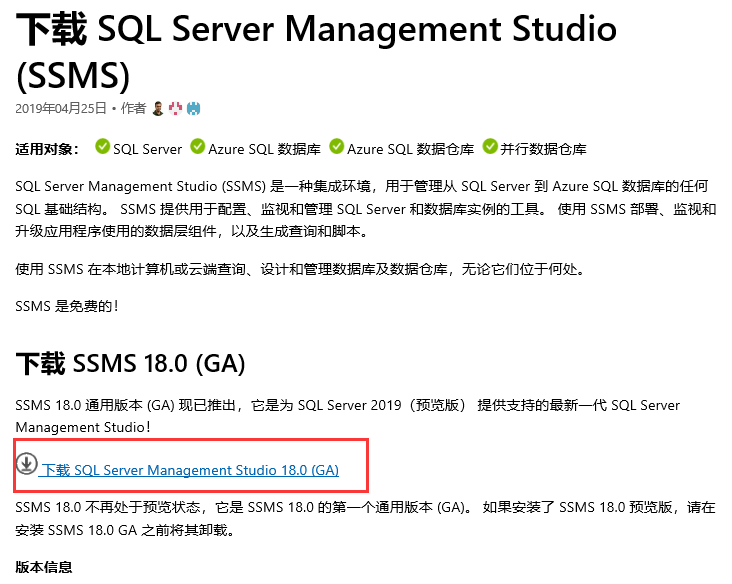This screenshot has width=732, height=584.
Task: Click the text SSMS 是免费的!
Action: [67, 306]
